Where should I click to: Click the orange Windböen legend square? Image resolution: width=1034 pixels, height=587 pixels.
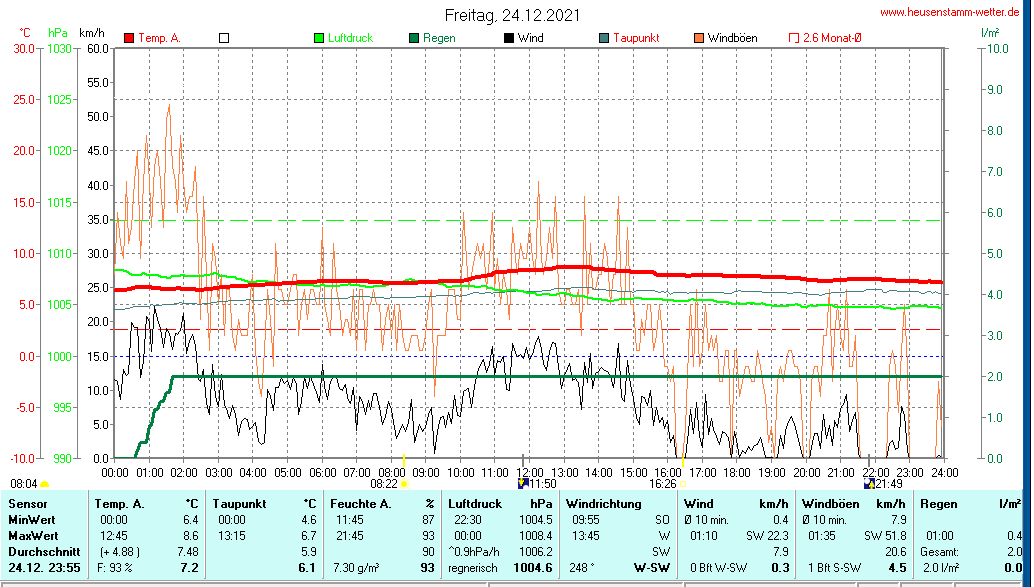[x=699, y=38]
